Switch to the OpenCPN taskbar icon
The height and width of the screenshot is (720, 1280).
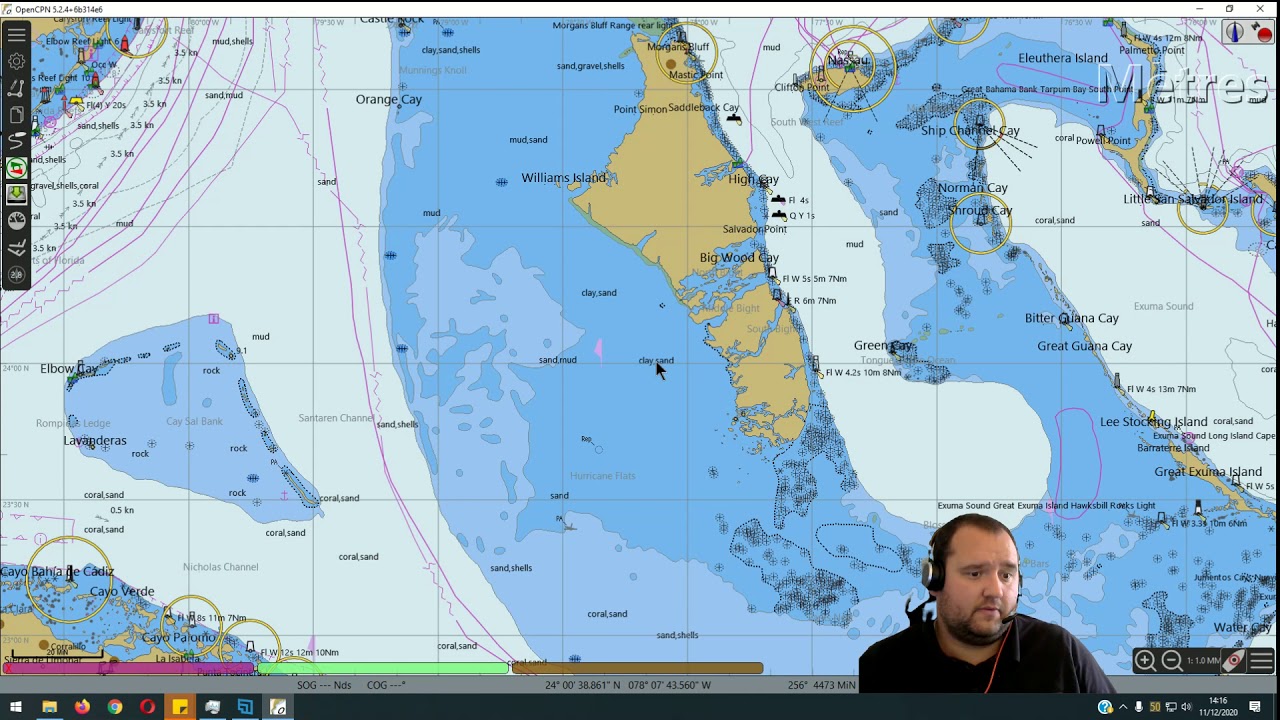278,708
